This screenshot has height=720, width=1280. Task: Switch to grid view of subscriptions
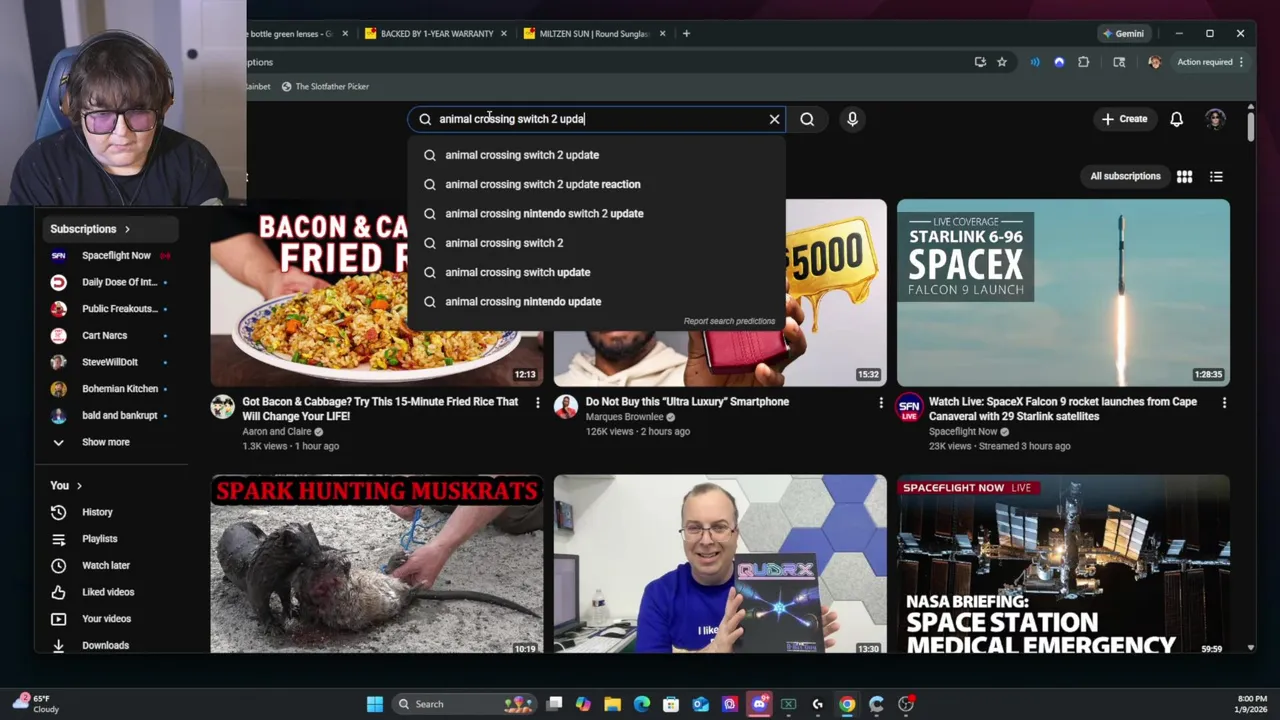click(1184, 176)
